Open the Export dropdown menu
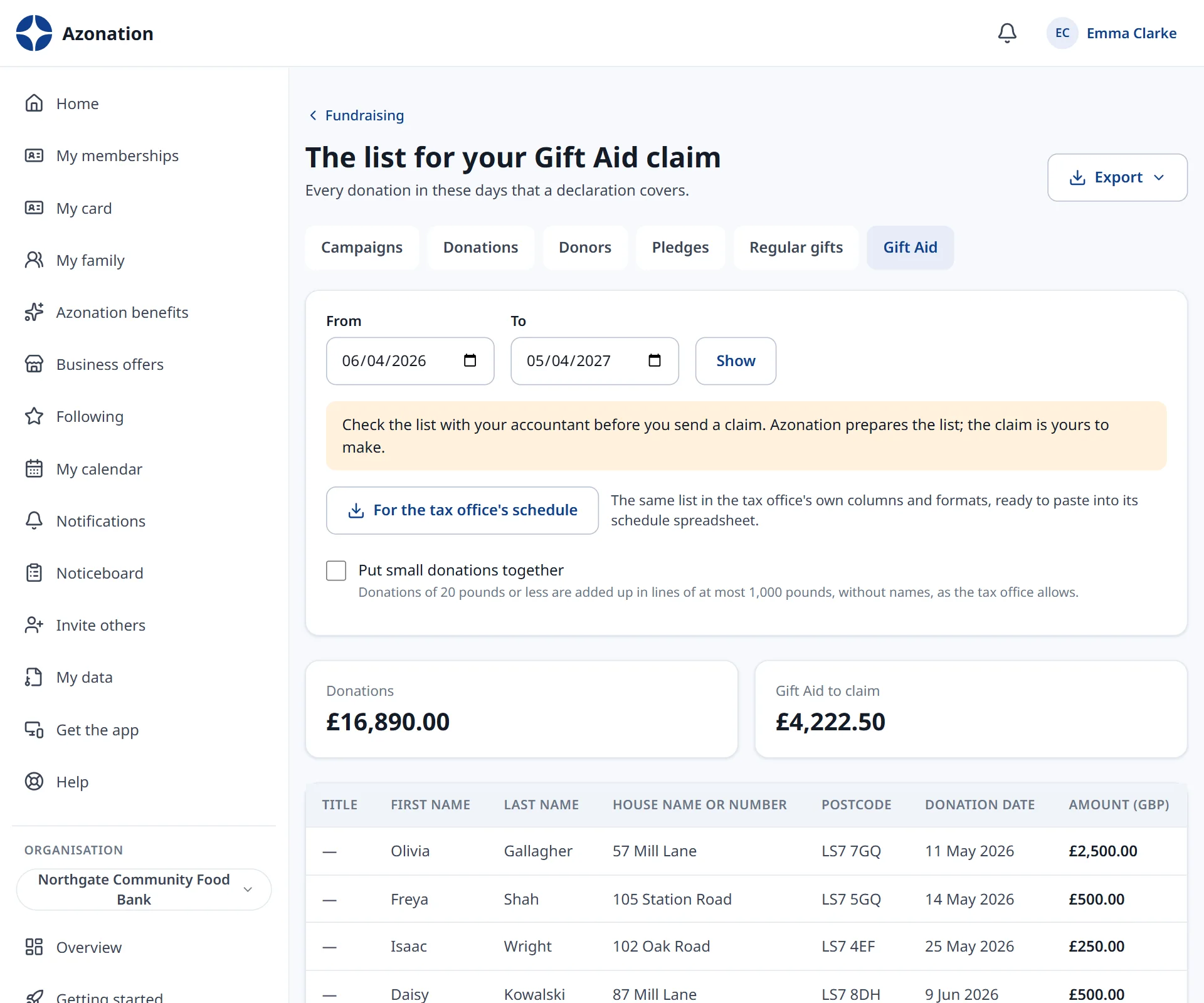This screenshot has height=1003, width=1204. click(1117, 177)
